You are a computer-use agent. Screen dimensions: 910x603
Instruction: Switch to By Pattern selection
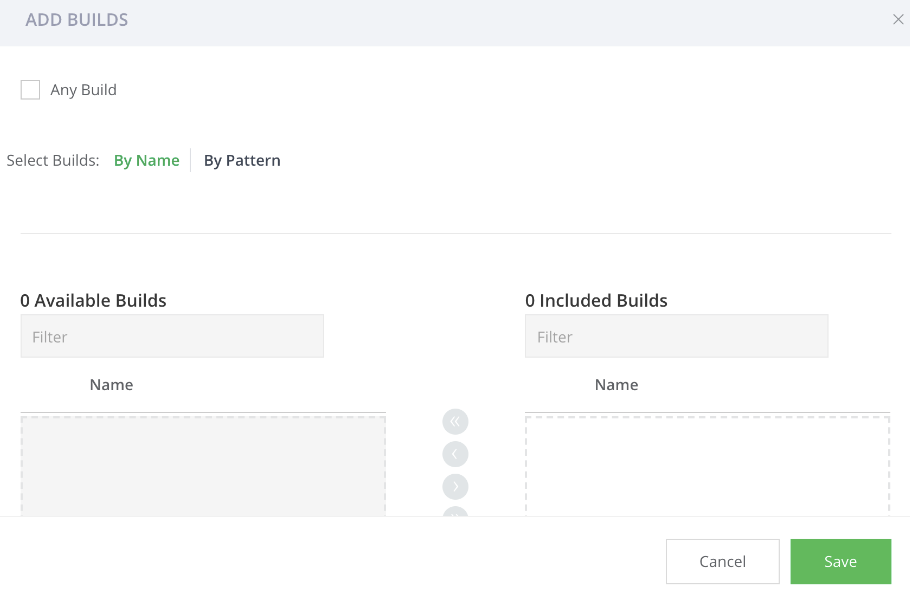[x=242, y=160]
